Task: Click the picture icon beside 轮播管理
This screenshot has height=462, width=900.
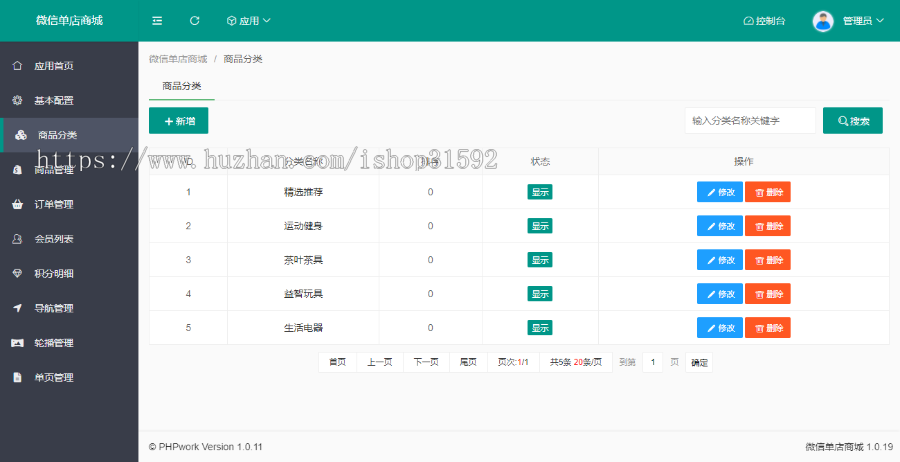Action: pyautogui.click(x=17, y=343)
